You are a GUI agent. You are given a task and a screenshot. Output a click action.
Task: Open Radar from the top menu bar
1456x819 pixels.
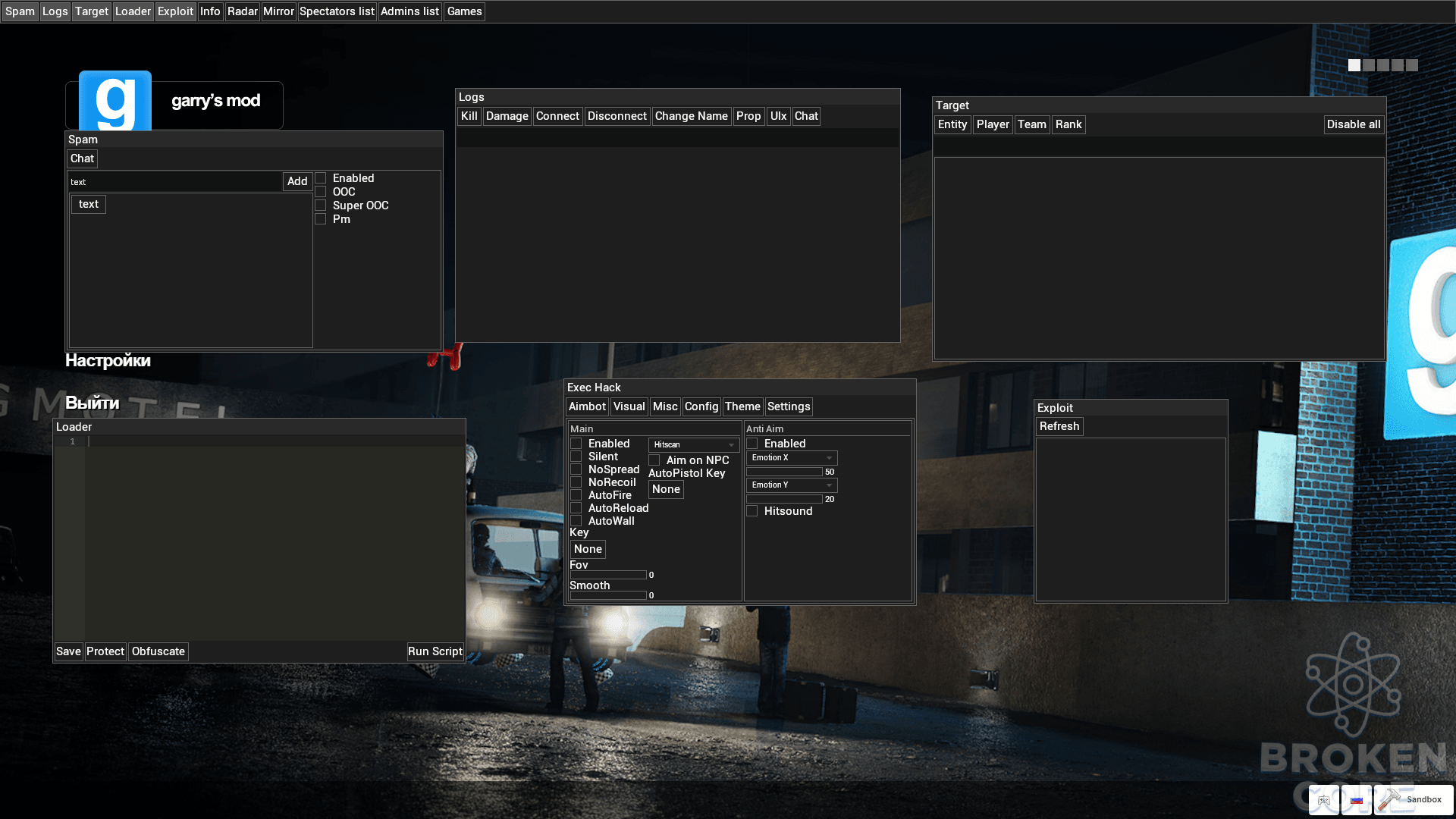pyautogui.click(x=243, y=11)
